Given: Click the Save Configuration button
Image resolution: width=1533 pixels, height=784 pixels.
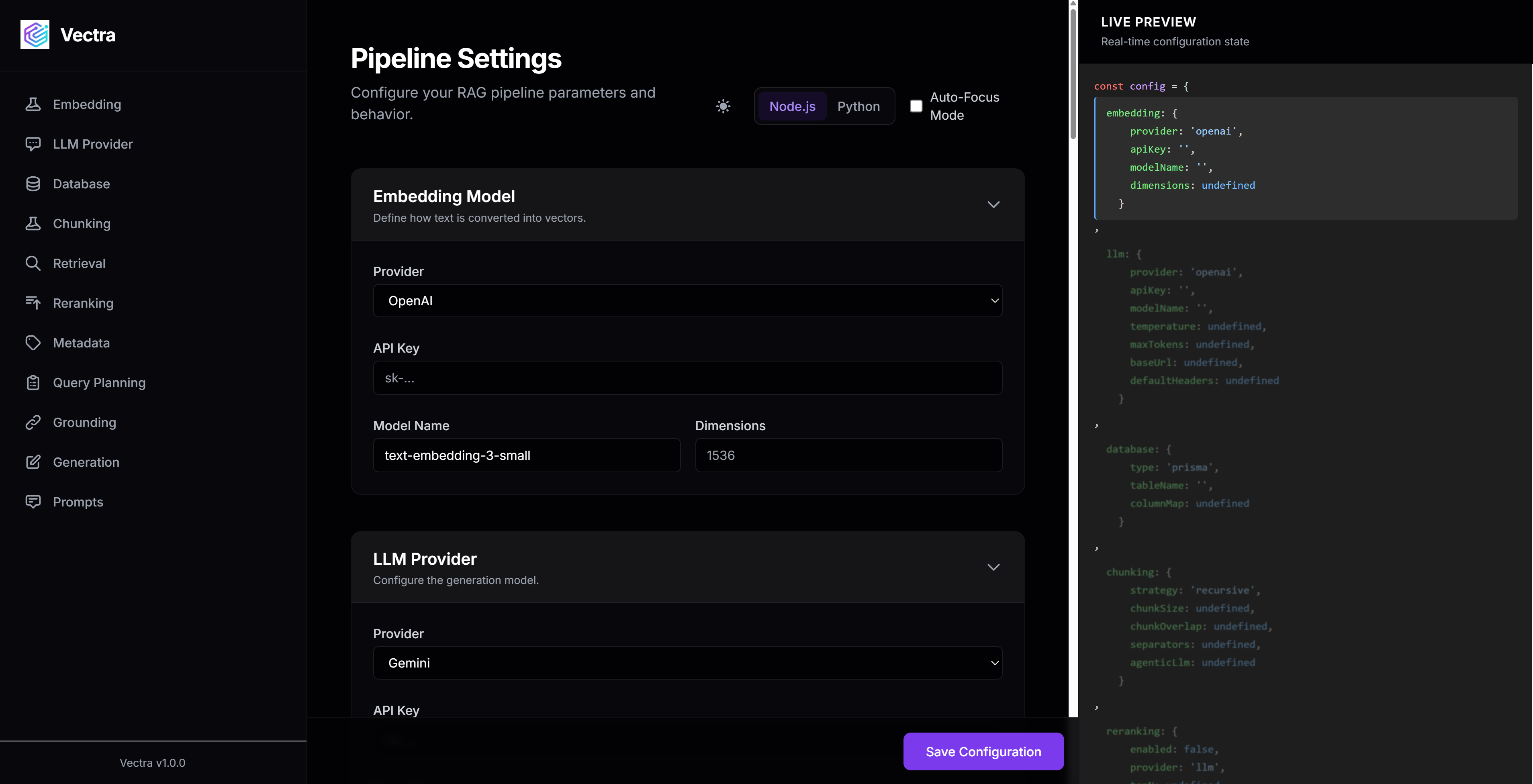Looking at the screenshot, I should [983, 751].
